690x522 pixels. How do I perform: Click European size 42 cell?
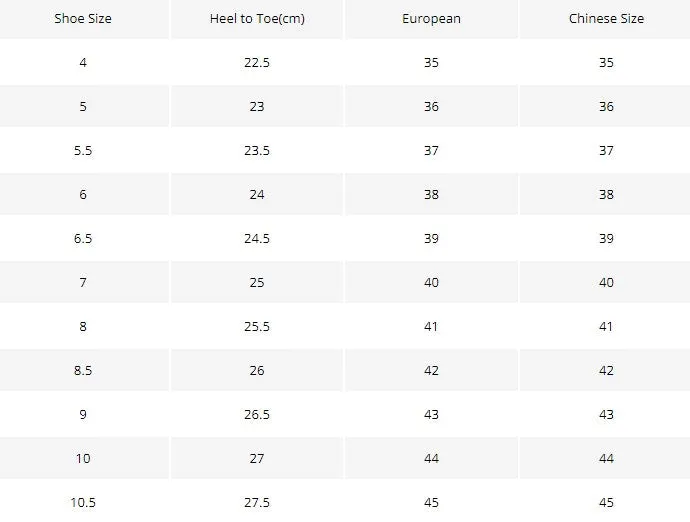[431, 370]
